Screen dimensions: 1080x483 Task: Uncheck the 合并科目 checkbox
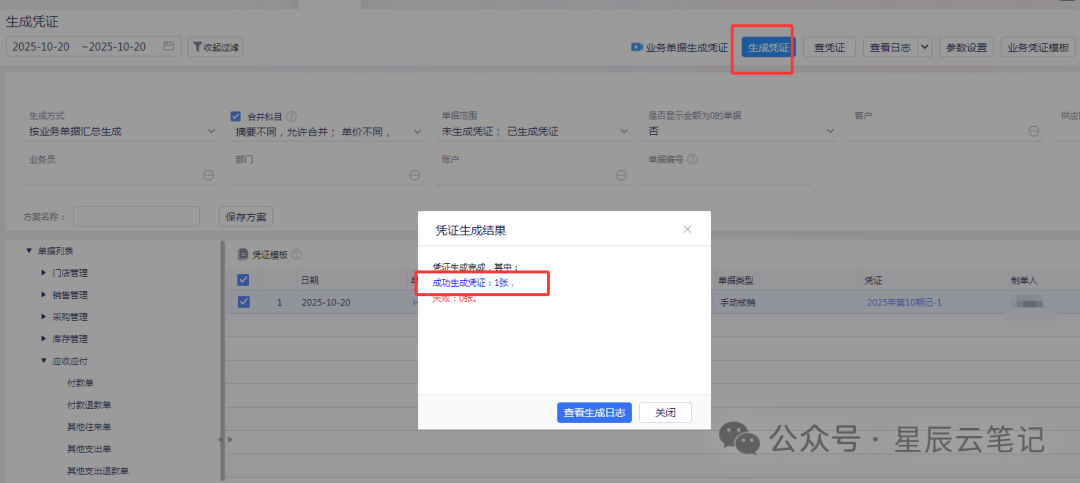click(236, 116)
